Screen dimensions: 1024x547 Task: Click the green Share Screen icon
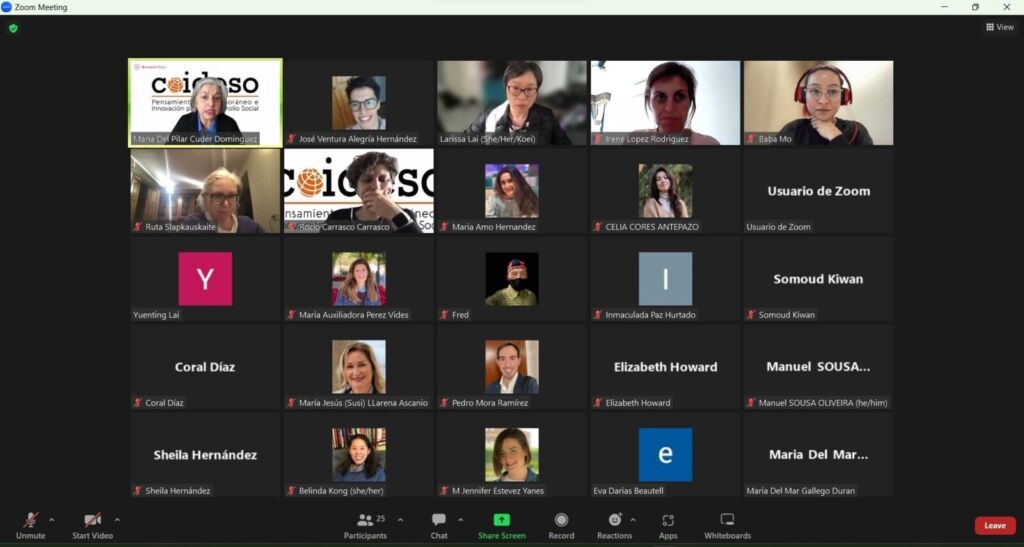pos(501,520)
